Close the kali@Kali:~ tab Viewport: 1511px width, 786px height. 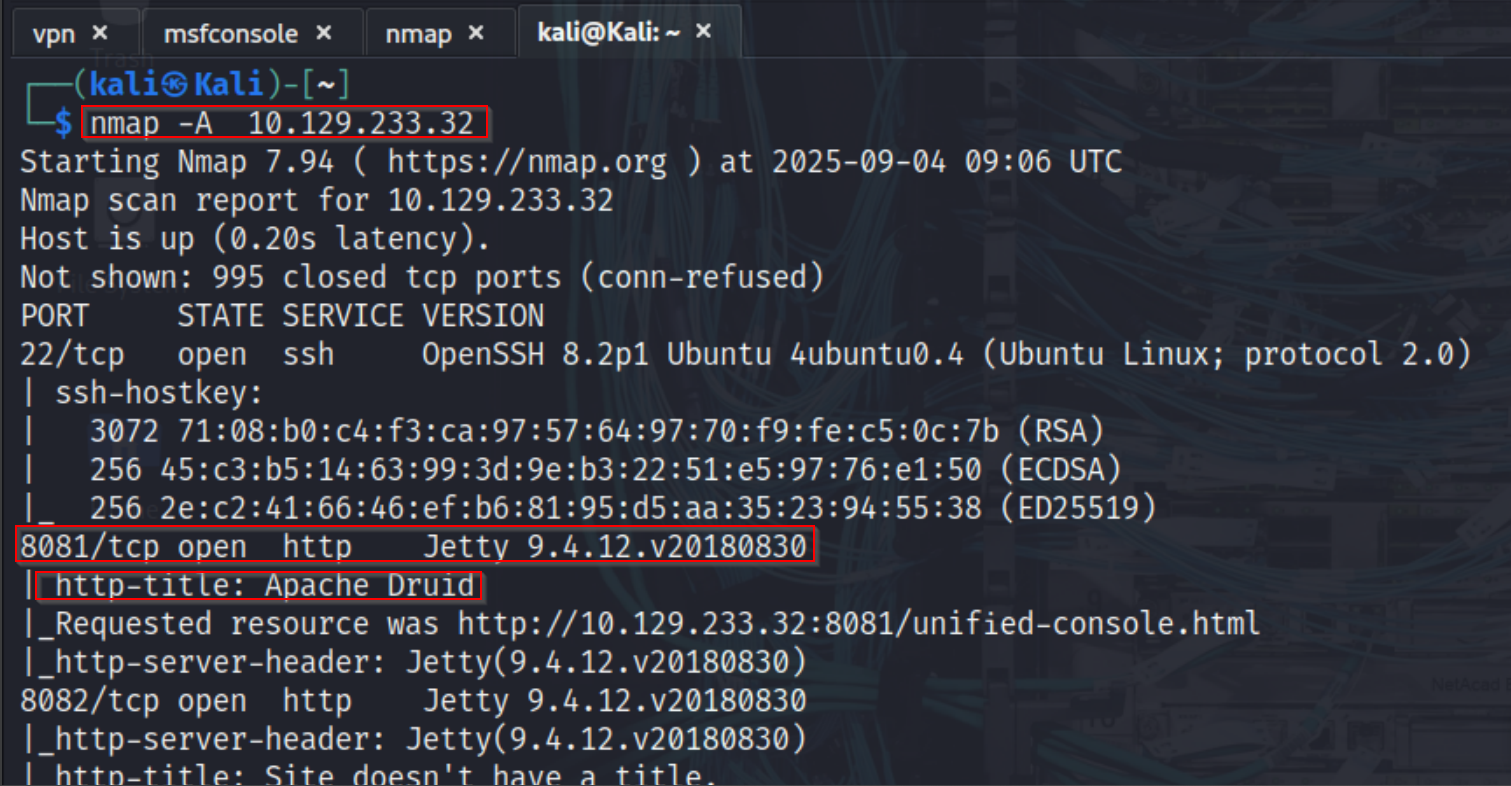703,31
